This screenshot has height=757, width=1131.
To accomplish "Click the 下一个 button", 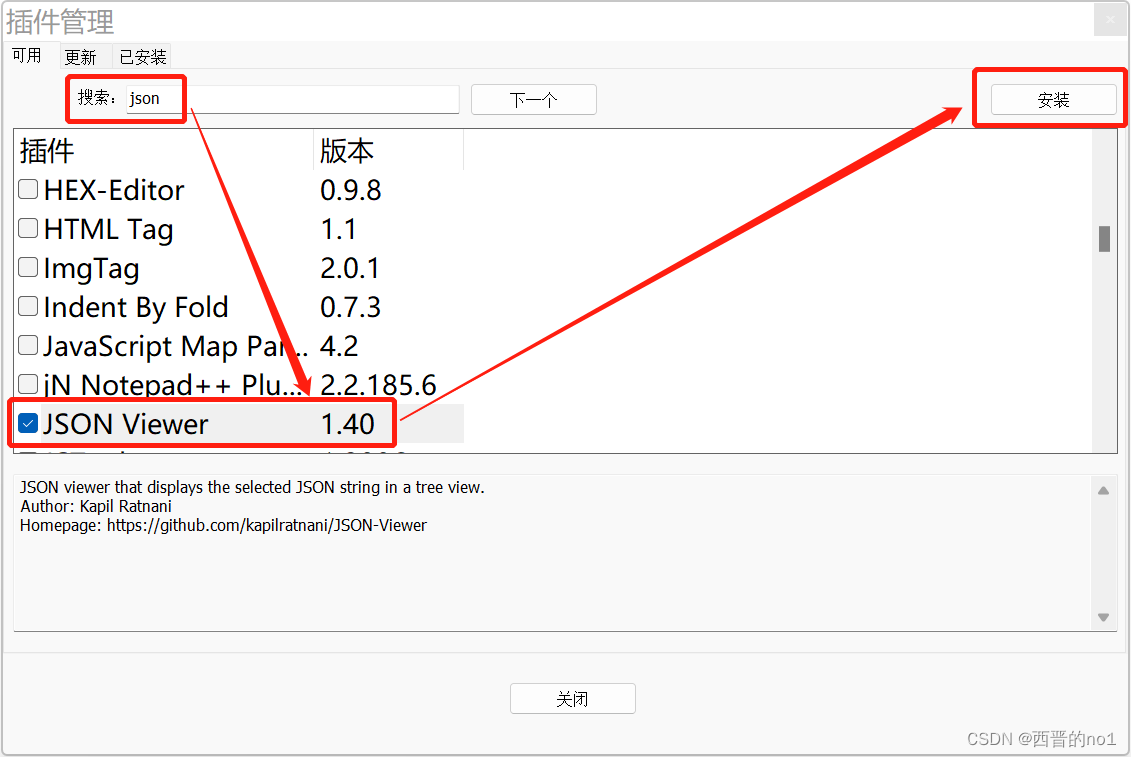I will point(534,100).
